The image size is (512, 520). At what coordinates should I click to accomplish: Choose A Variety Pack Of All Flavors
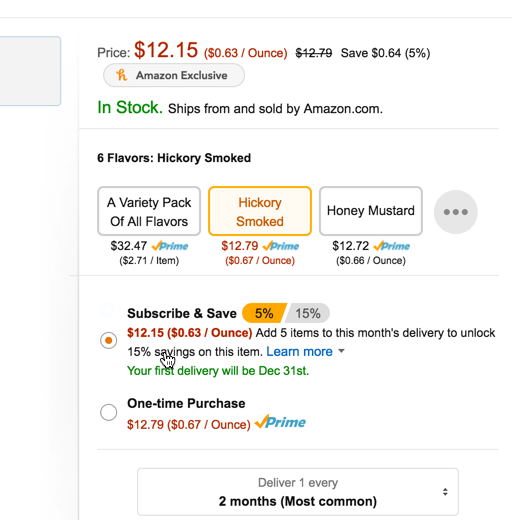149,211
